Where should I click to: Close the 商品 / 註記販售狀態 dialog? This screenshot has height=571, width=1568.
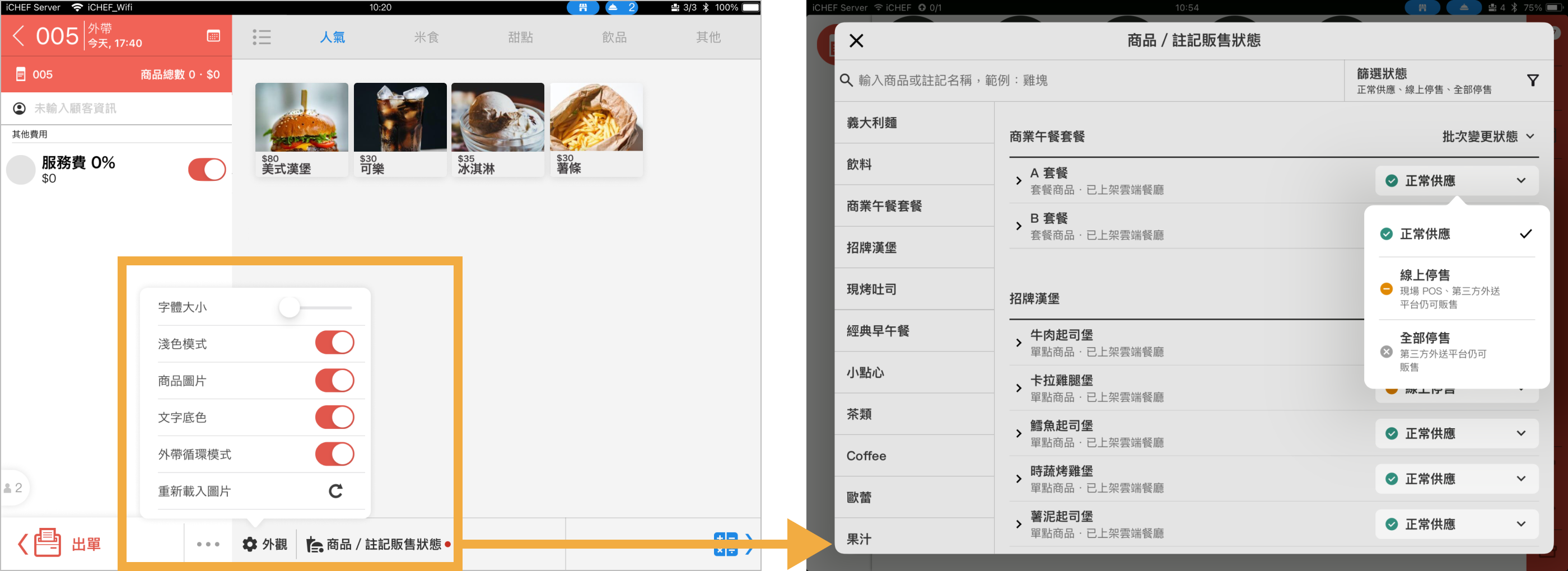856,41
